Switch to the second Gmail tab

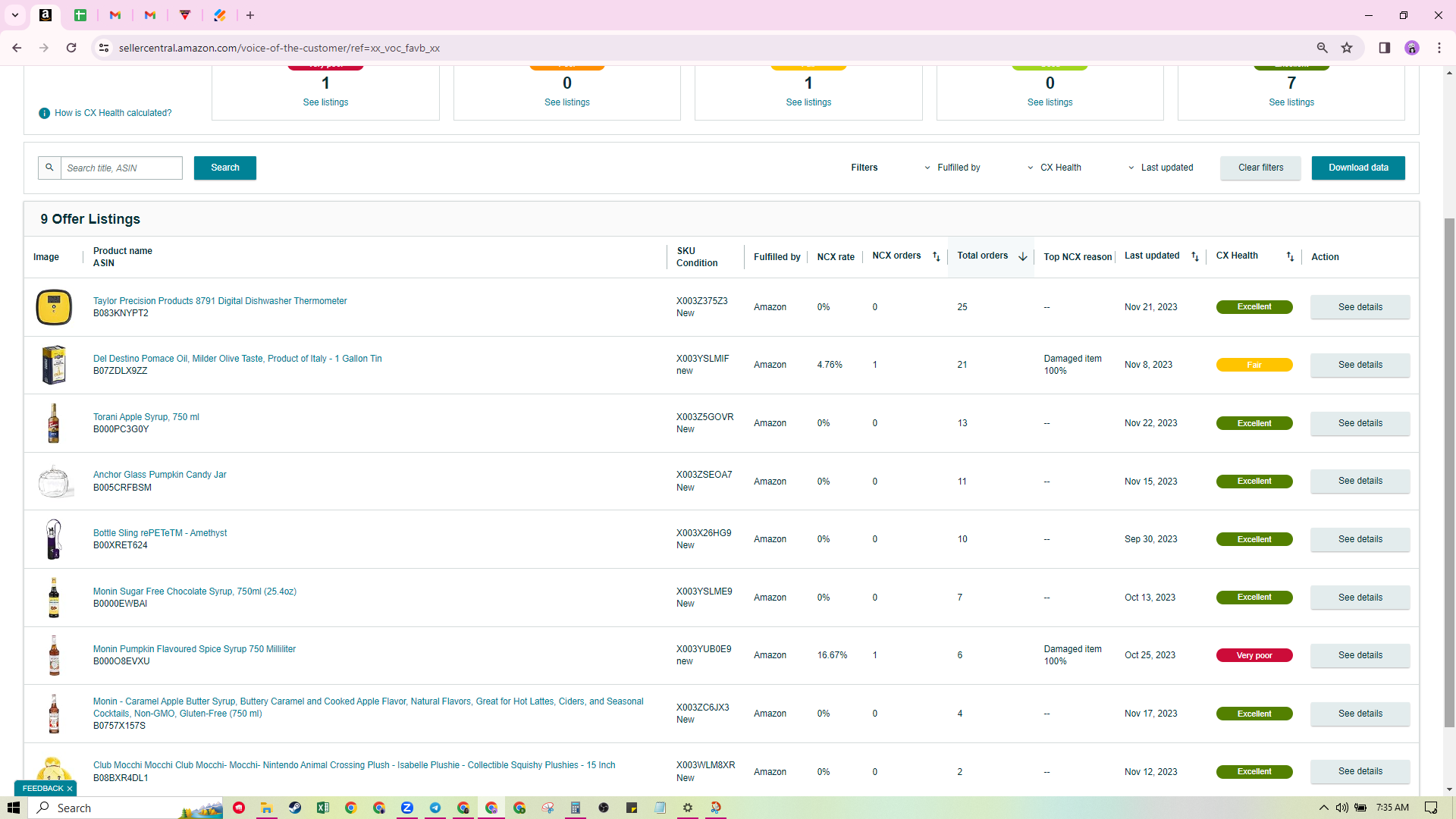pyautogui.click(x=150, y=15)
